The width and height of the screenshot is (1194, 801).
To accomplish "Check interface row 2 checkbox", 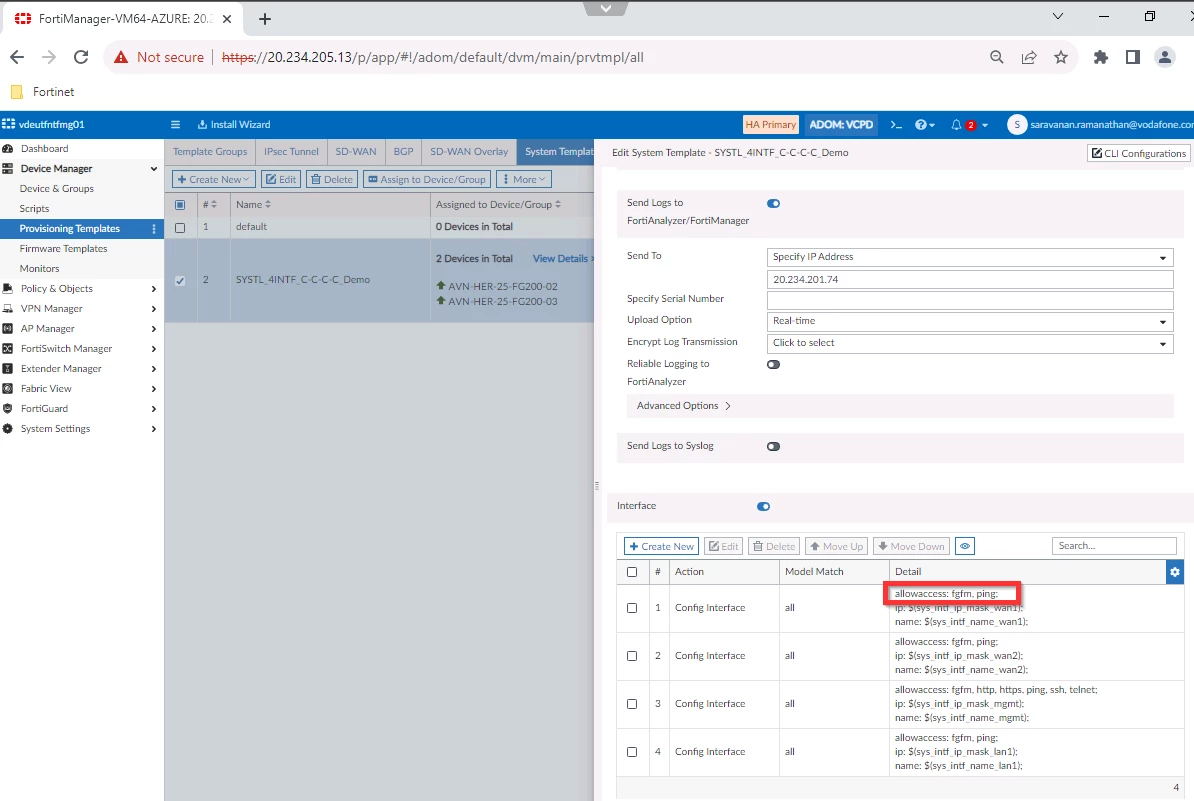I will point(632,656).
